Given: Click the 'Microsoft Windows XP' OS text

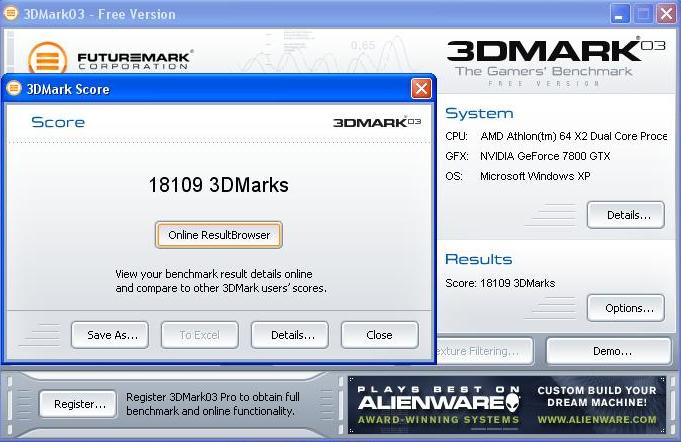Looking at the screenshot, I should 535,176.
